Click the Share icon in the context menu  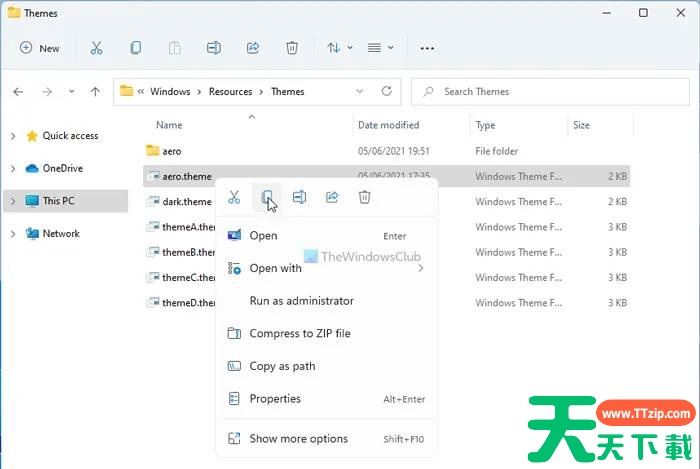(x=332, y=197)
